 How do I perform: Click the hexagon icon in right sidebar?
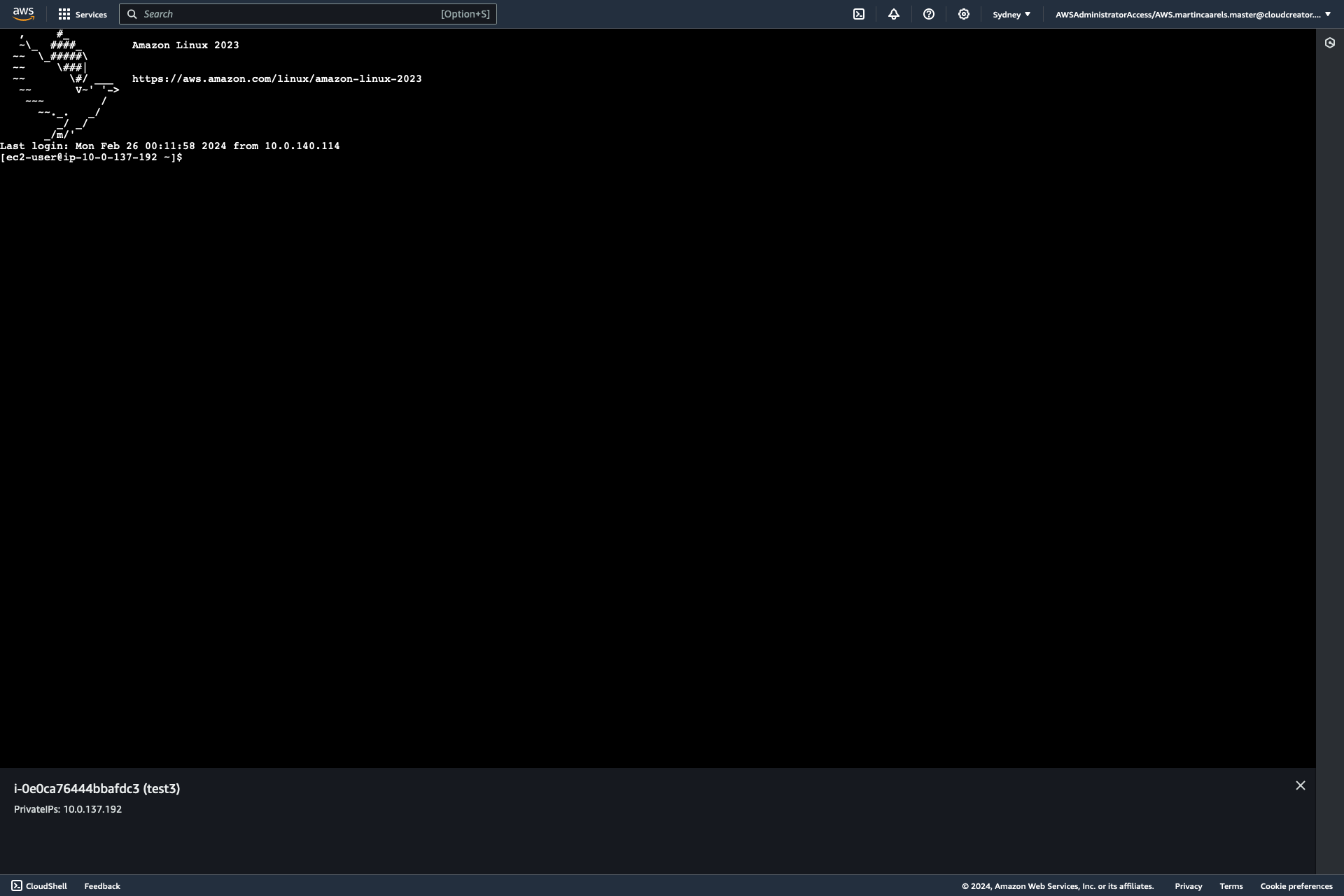point(1330,43)
